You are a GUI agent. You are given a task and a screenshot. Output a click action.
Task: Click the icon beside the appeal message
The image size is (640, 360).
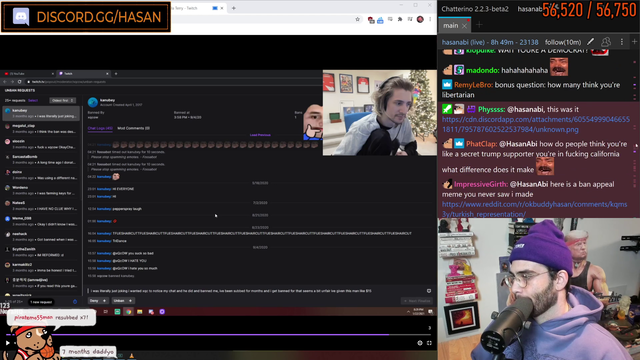(x=429, y=291)
